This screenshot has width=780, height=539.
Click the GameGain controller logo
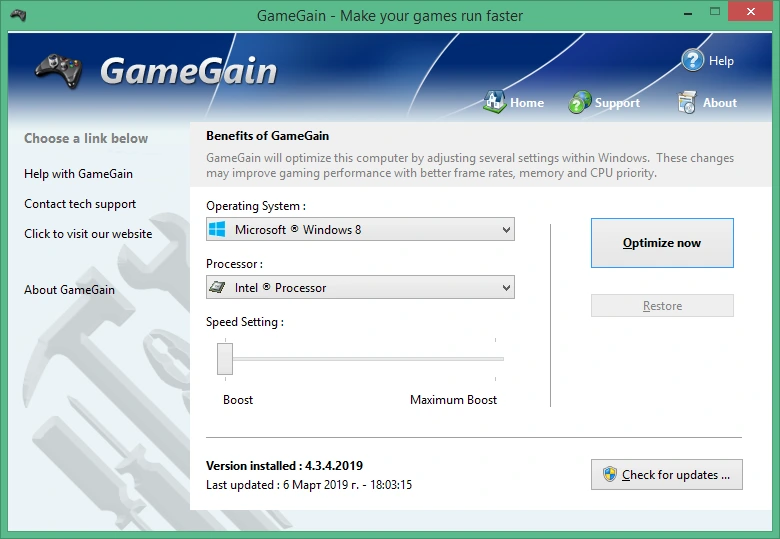(x=59, y=71)
